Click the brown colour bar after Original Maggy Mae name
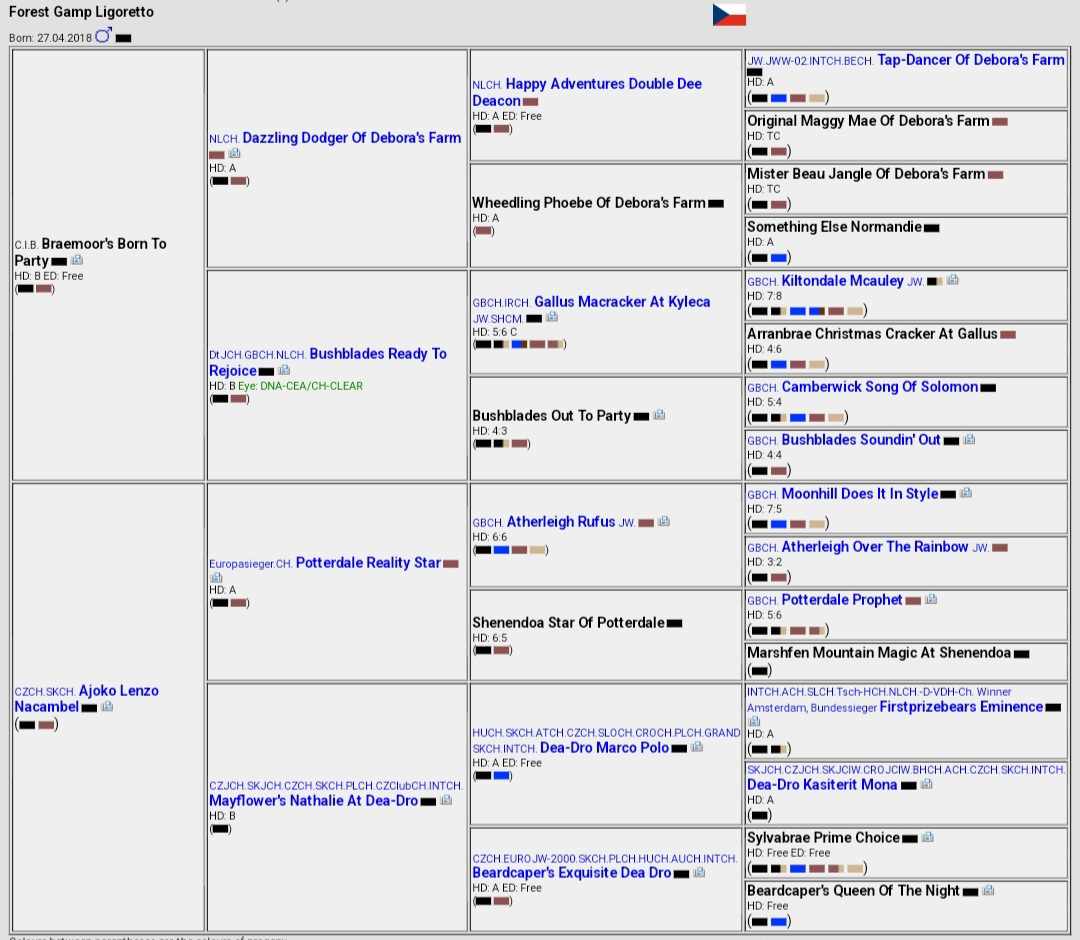The height and width of the screenshot is (940, 1080). pos(1000,122)
